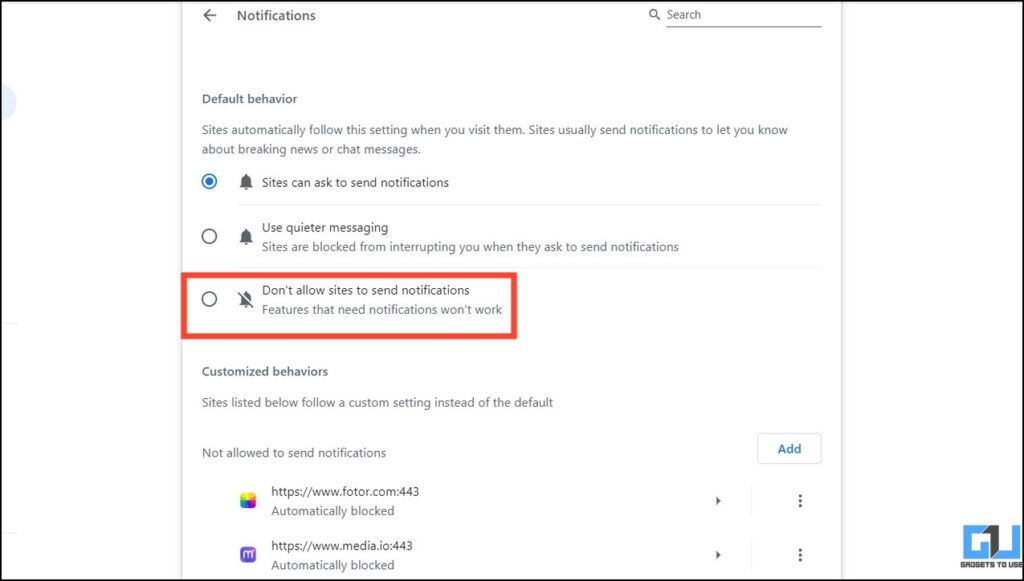Expand the fotor.com entry arrow
The width and height of the screenshot is (1024, 581).
[718, 500]
